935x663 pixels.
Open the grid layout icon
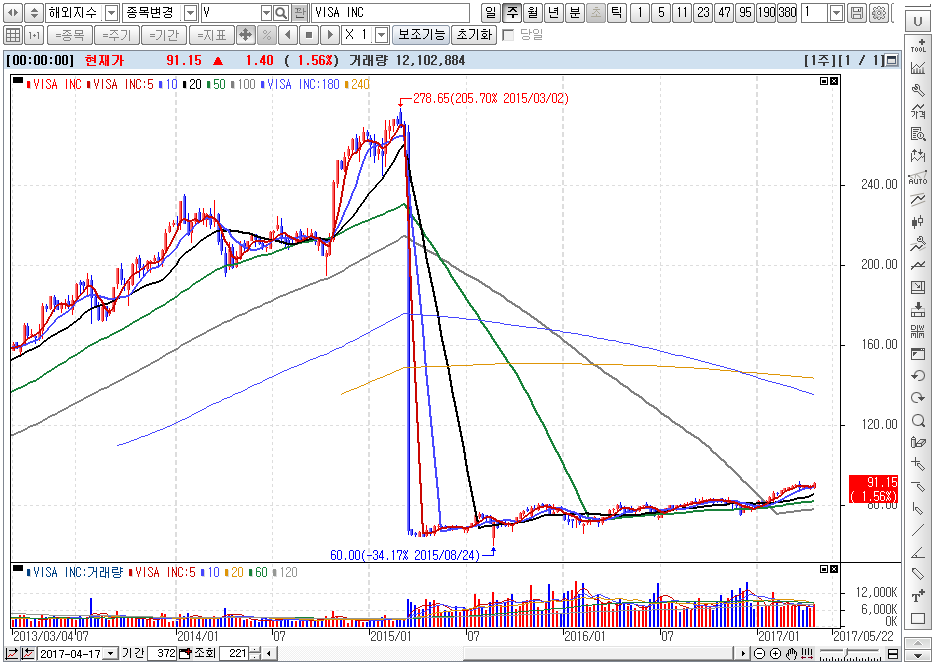(13, 35)
